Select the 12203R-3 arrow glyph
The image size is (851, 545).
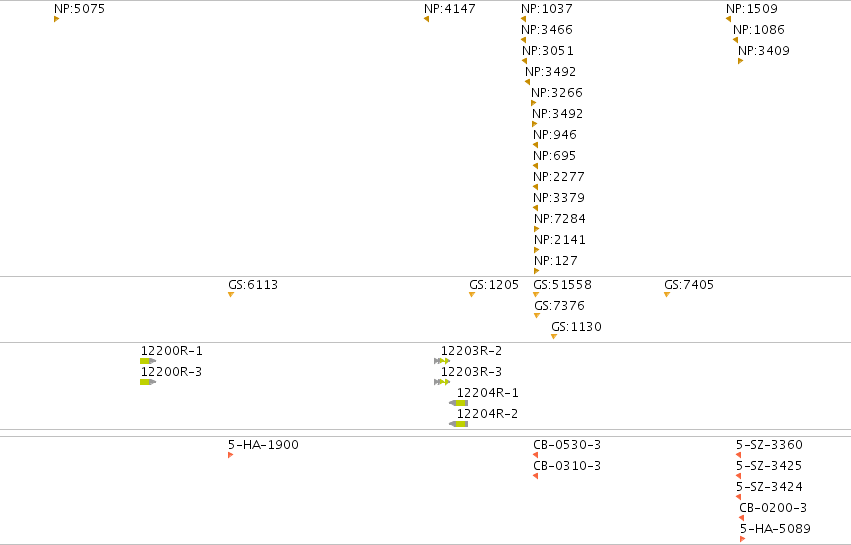coord(442,382)
